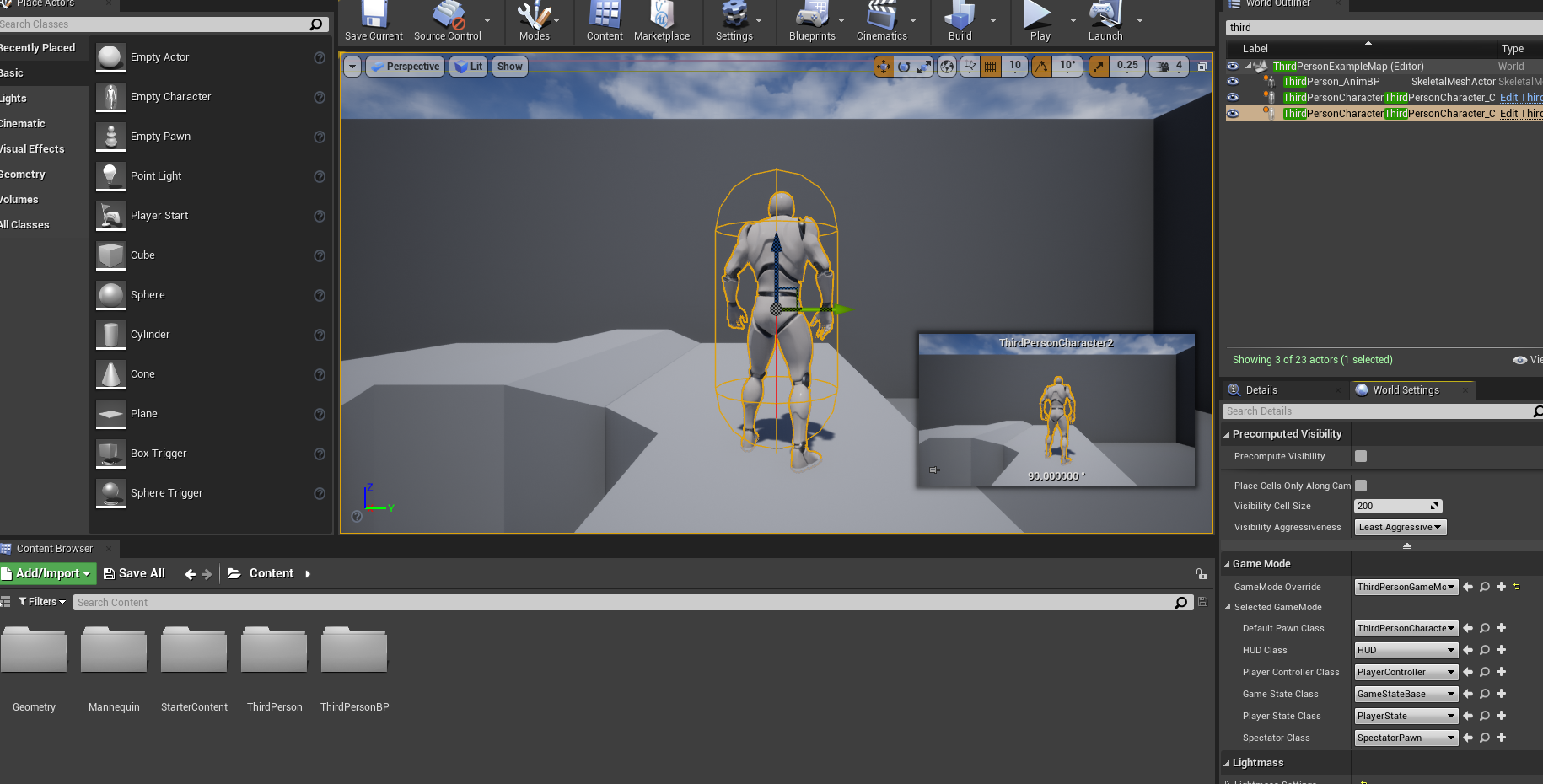Hide ThirdPerson_AnimBP using its eye icon
Image resolution: width=1543 pixels, height=784 pixels.
1233,82
